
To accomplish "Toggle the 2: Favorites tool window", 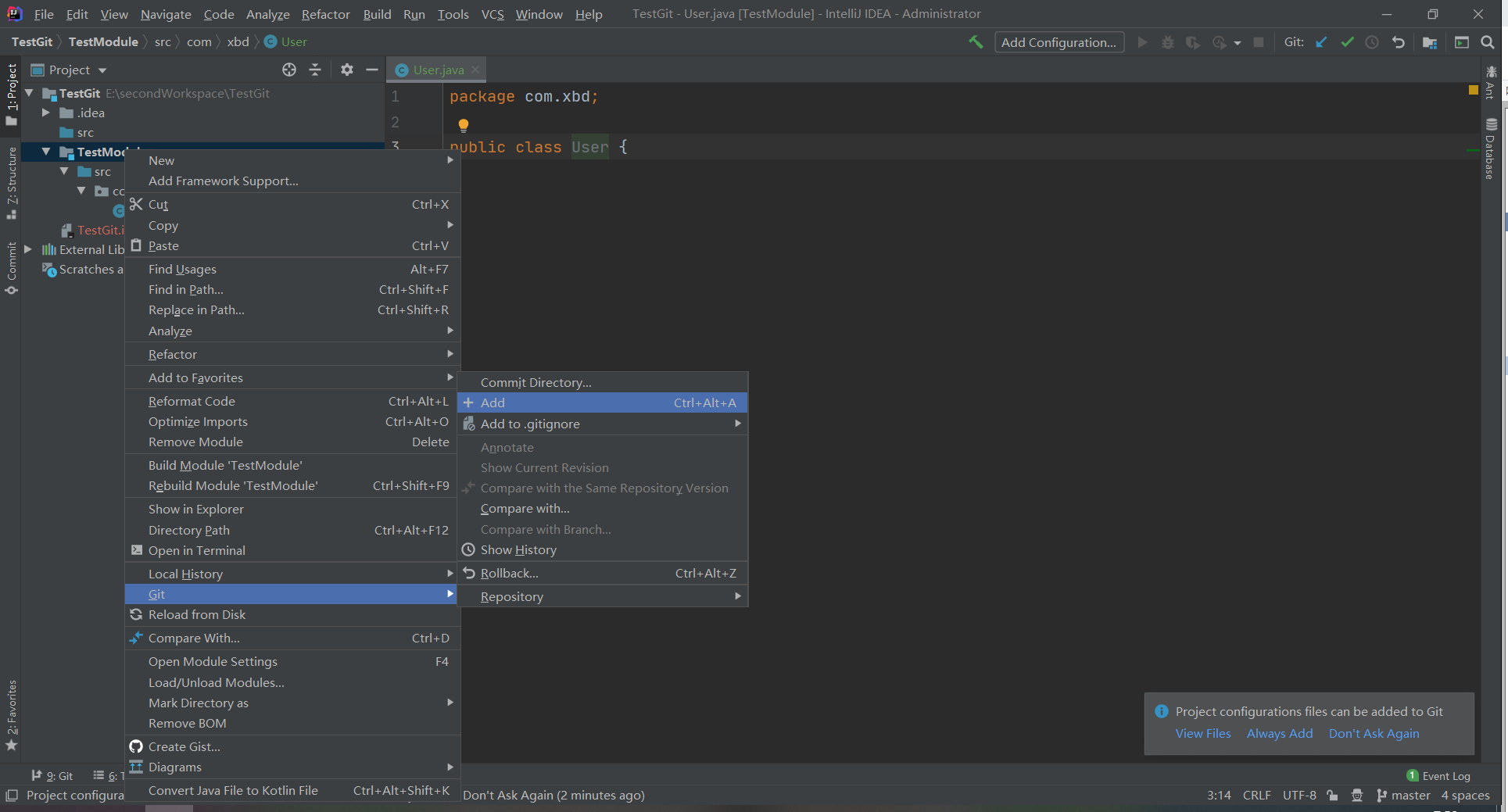I will tap(11, 715).
